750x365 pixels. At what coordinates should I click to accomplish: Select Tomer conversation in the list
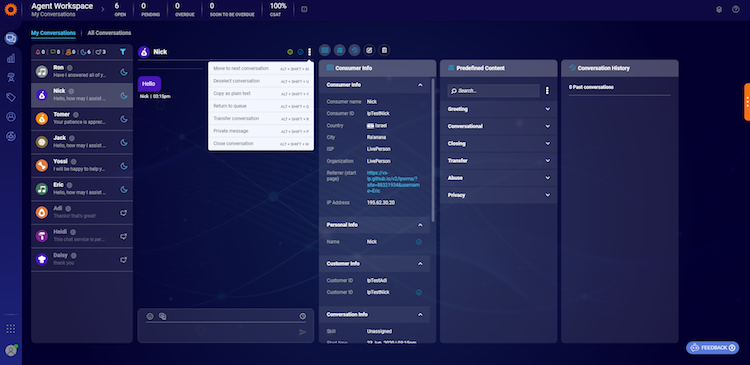[82, 119]
